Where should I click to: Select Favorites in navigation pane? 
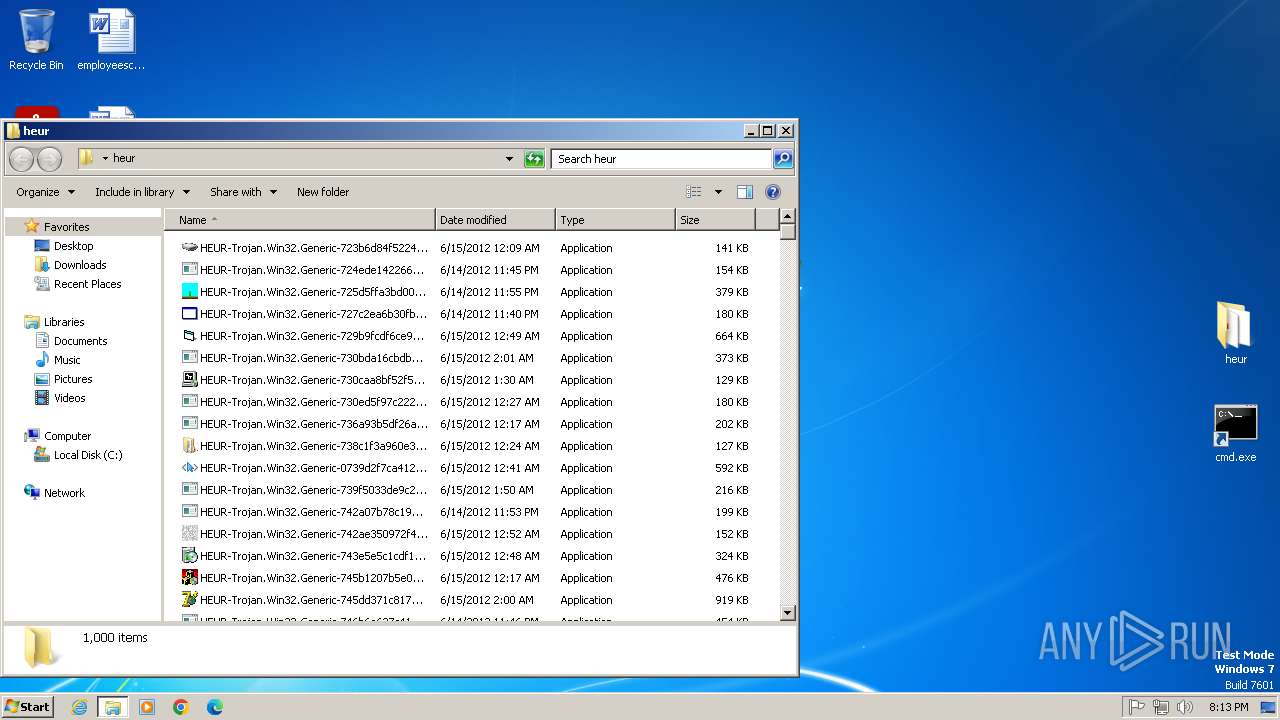pyautogui.click(x=66, y=227)
